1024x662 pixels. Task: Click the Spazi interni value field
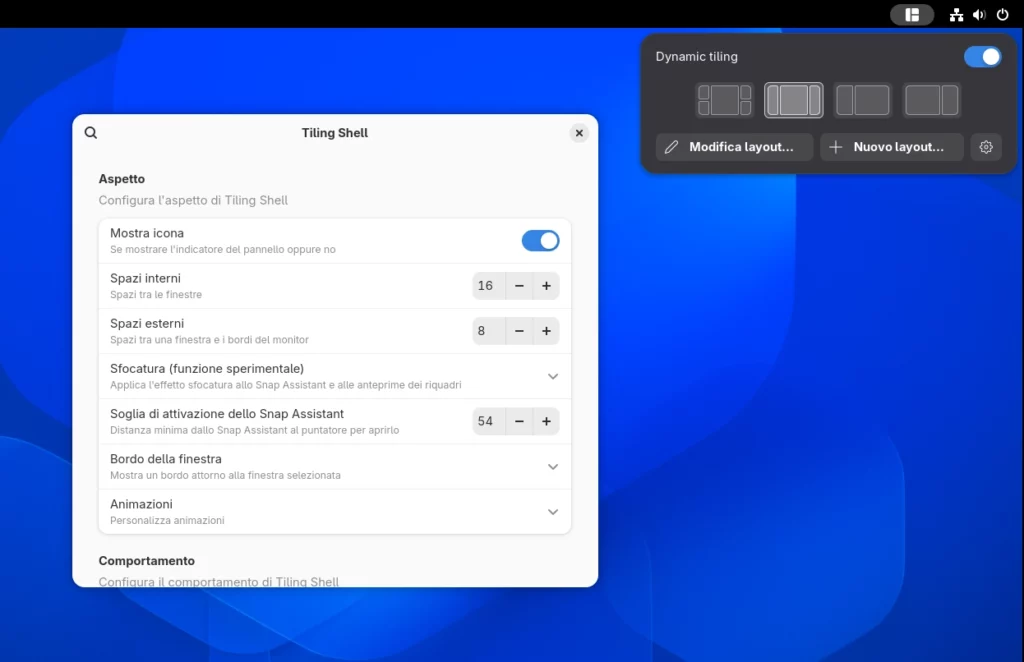tap(488, 286)
